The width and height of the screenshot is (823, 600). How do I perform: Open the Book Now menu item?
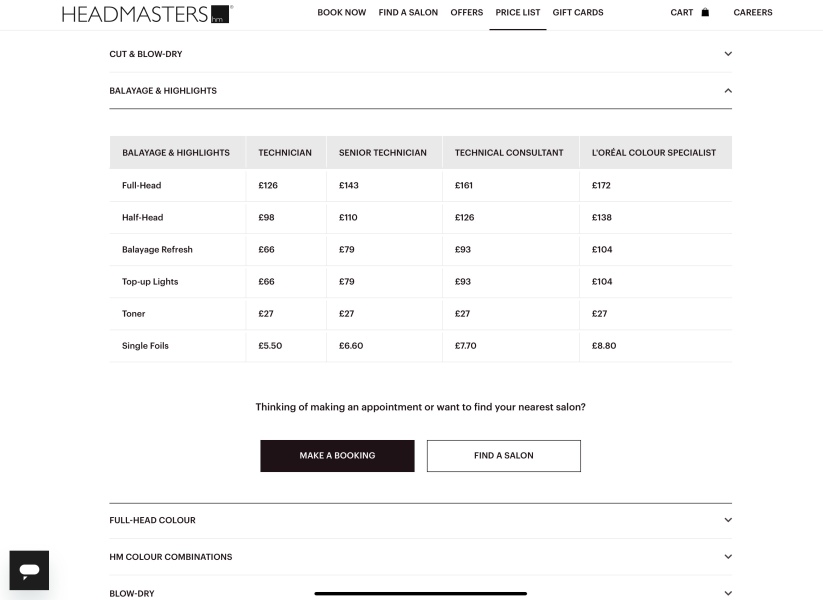(342, 13)
